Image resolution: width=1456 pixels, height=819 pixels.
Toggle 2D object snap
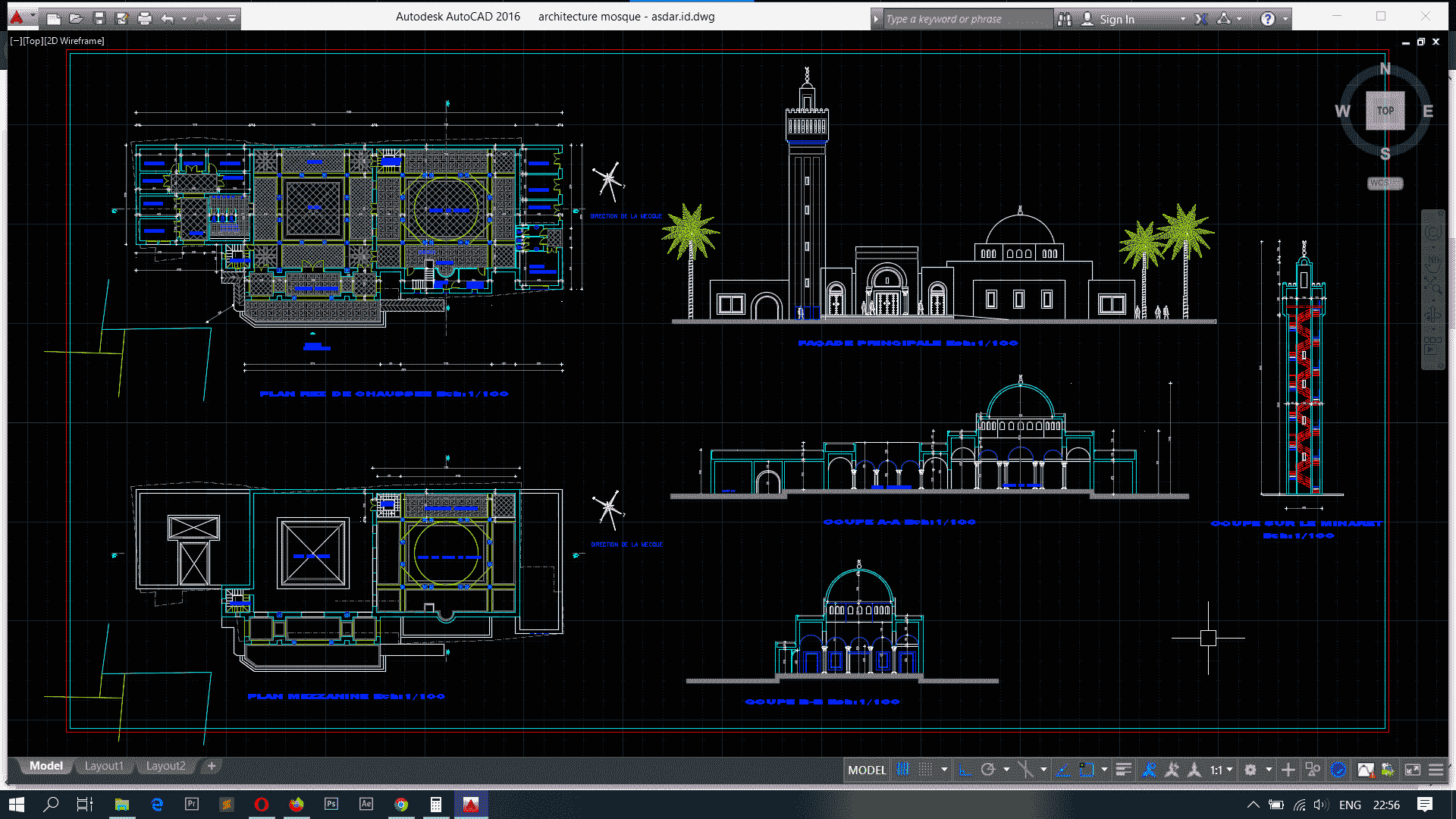(x=1086, y=770)
